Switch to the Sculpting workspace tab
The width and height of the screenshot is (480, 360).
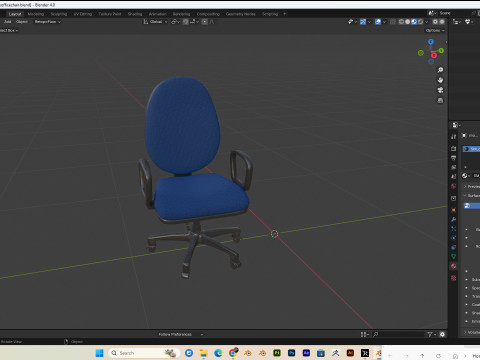point(59,14)
